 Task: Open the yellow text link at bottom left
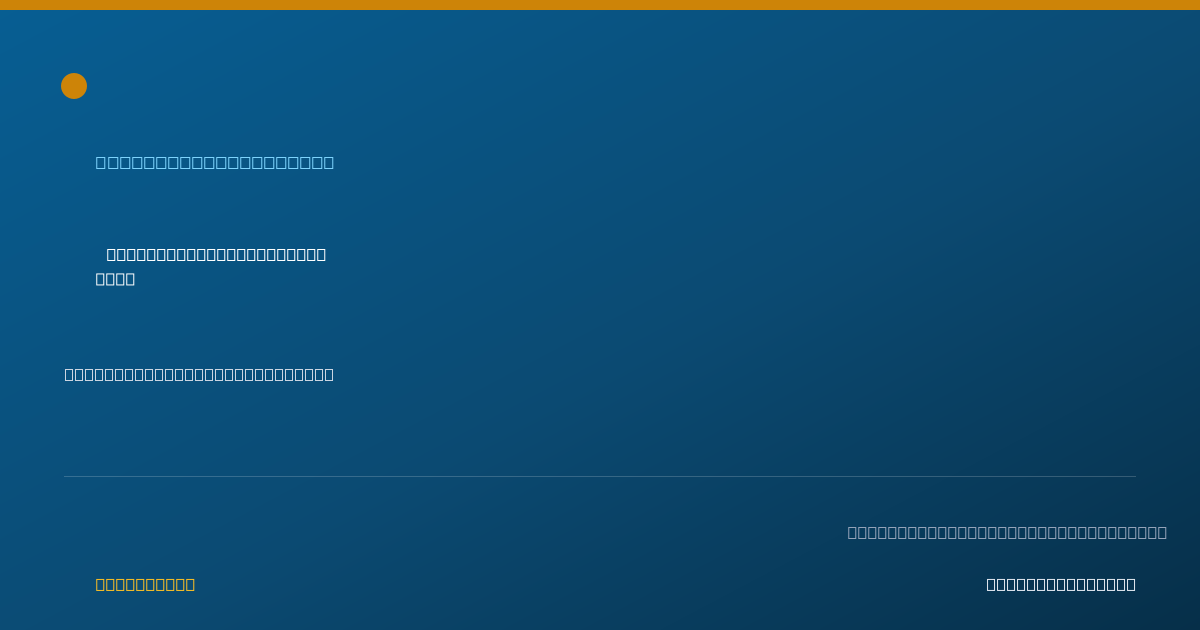(145, 584)
